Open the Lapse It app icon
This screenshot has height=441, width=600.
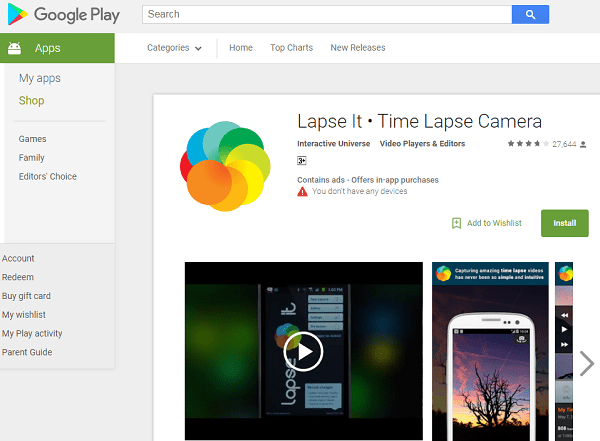click(x=225, y=166)
